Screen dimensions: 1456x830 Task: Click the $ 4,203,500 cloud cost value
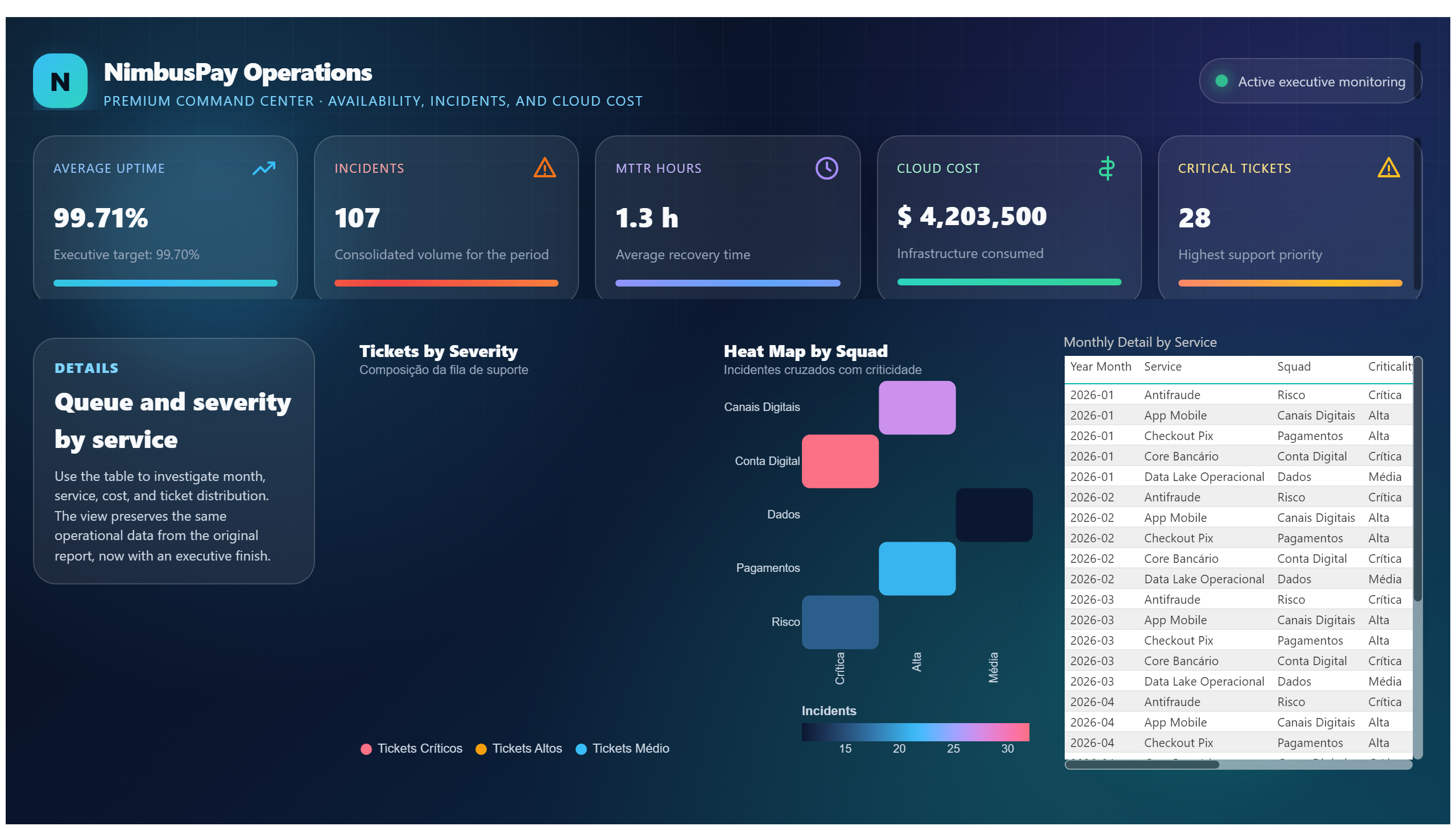coord(972,216)
